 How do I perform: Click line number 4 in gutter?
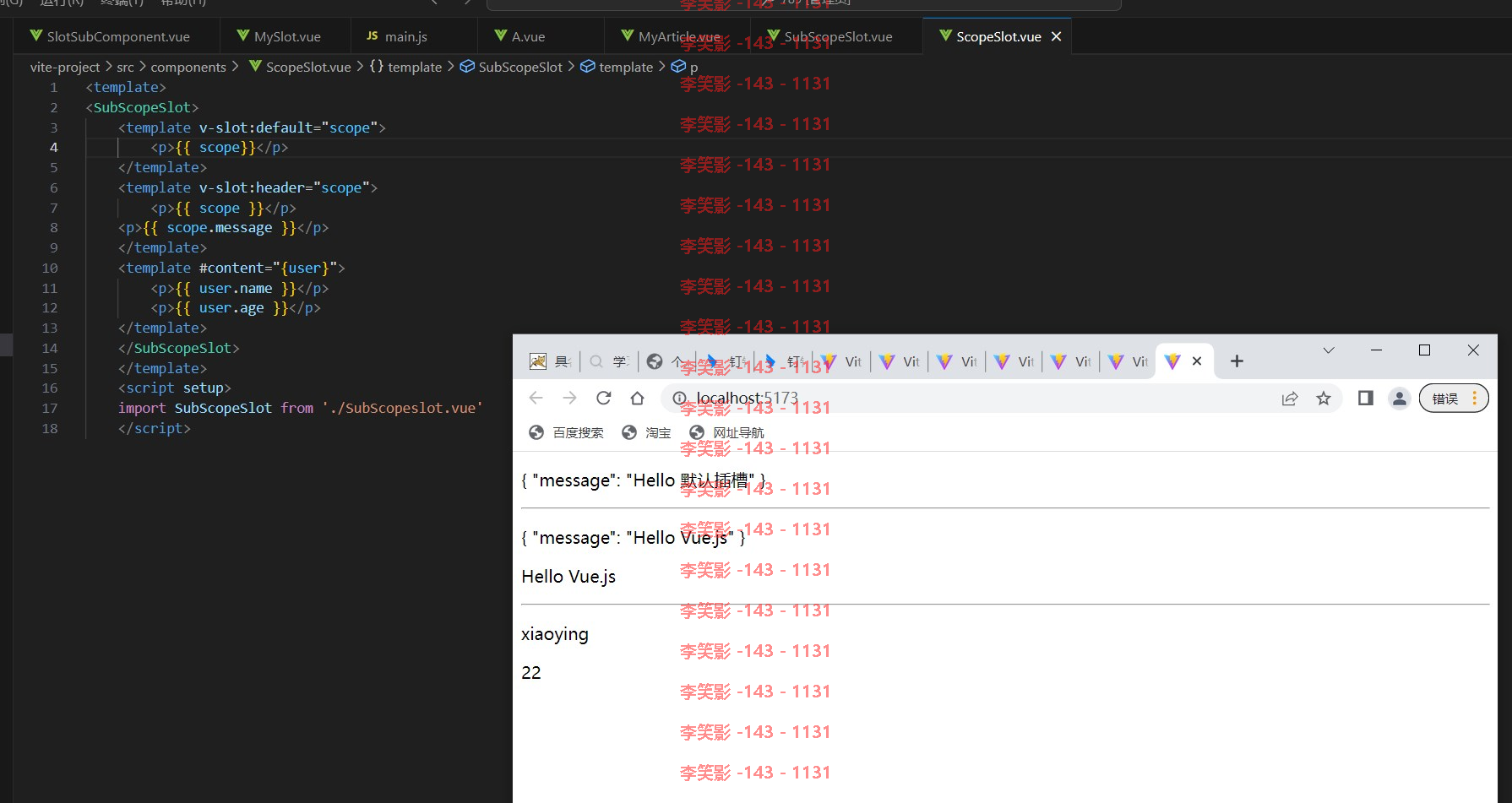coord(53,148)
